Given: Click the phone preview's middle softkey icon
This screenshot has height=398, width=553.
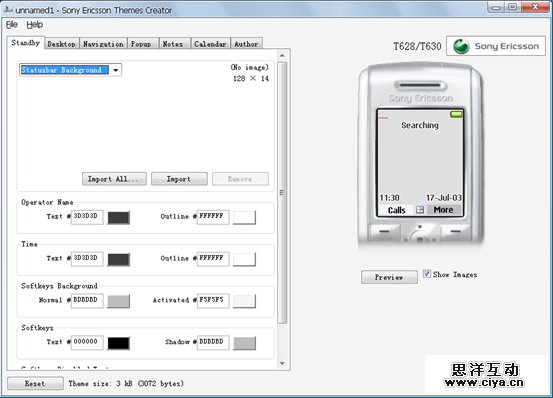Looking at the screenshot, I should pos(420,210).
